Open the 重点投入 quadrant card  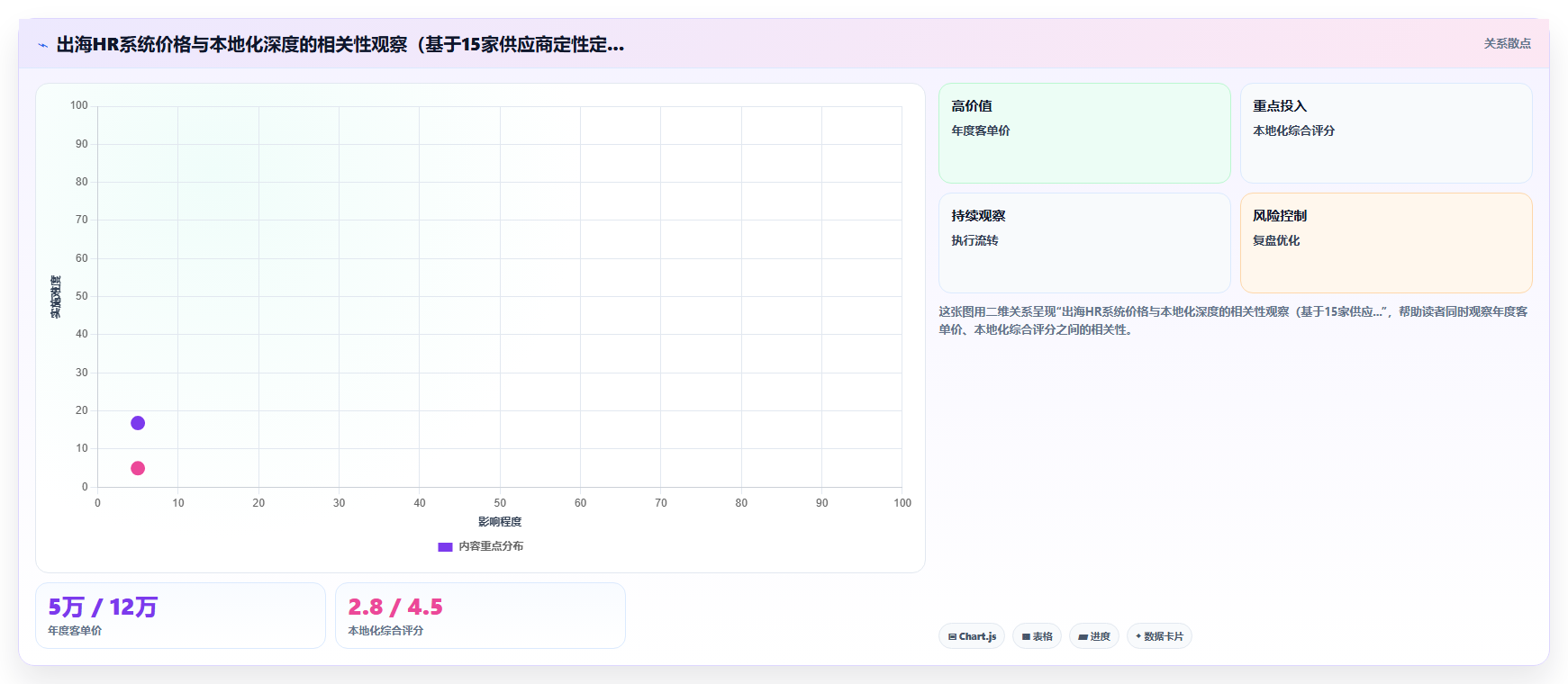(x=1386, y=133)
